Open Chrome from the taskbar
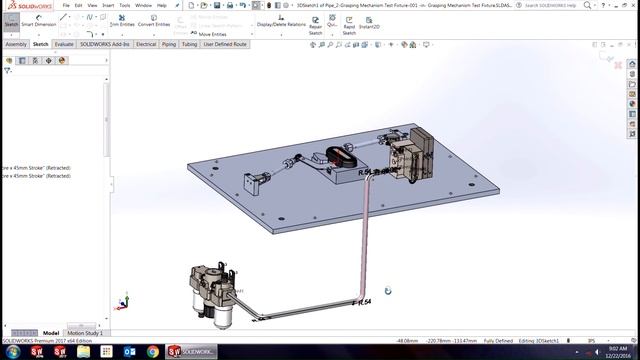 click(x=153, y=351)
